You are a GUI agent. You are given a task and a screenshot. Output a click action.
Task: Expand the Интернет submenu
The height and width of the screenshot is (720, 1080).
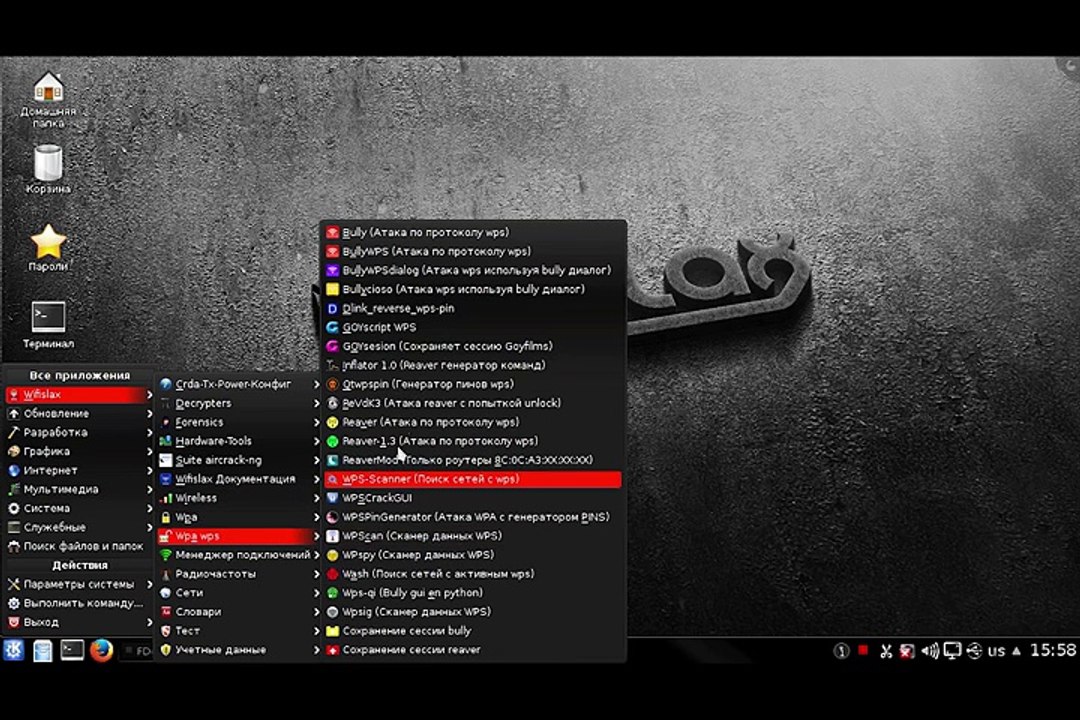[79, 470]
